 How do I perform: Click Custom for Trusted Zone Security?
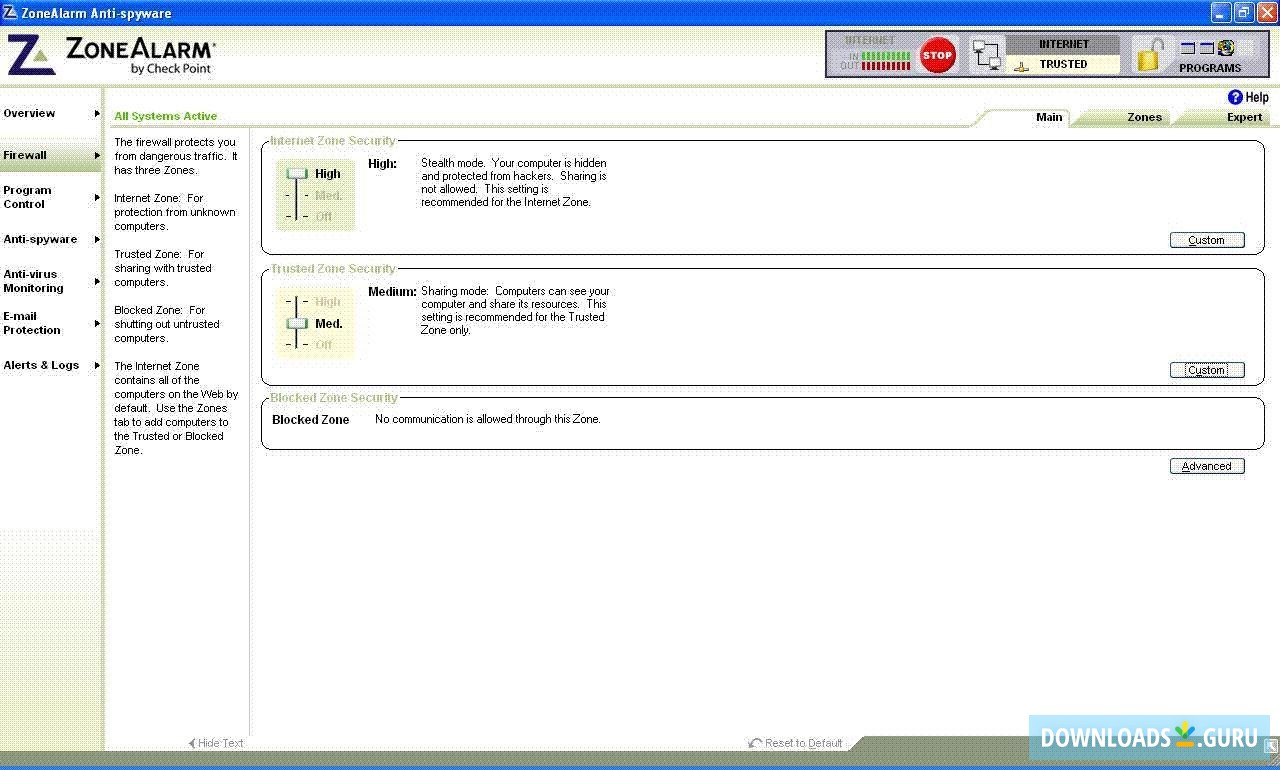[1207, 370]
